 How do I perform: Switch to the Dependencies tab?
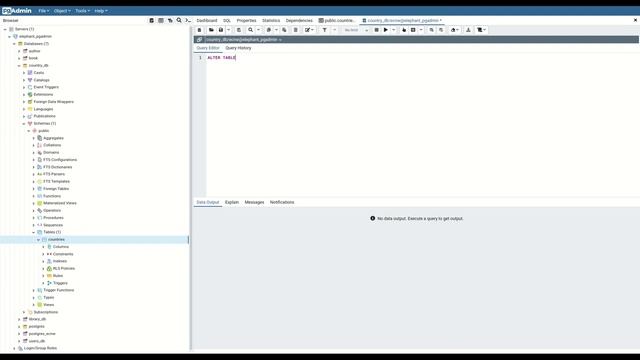pos(299,20)
